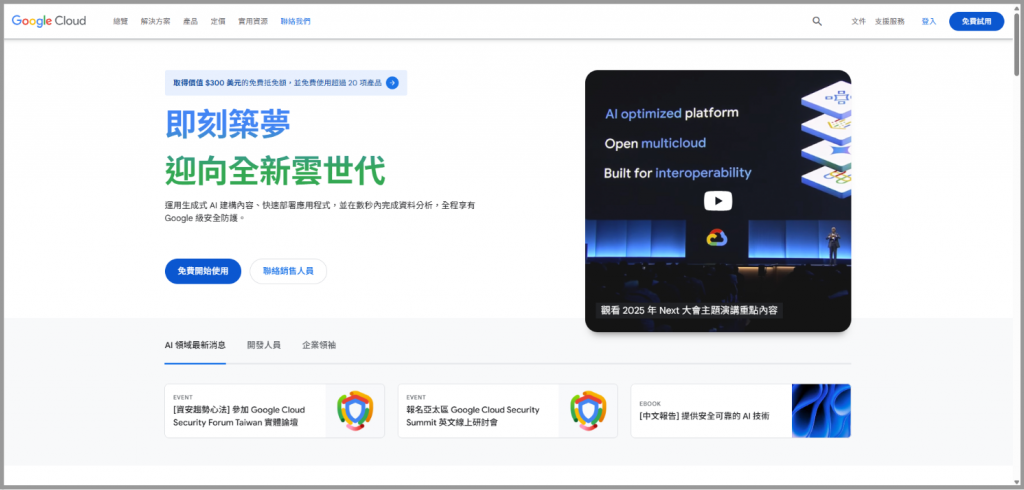Click the 登入 sign-in link
The image size is (1024, 490).
[x=929, y=22]
